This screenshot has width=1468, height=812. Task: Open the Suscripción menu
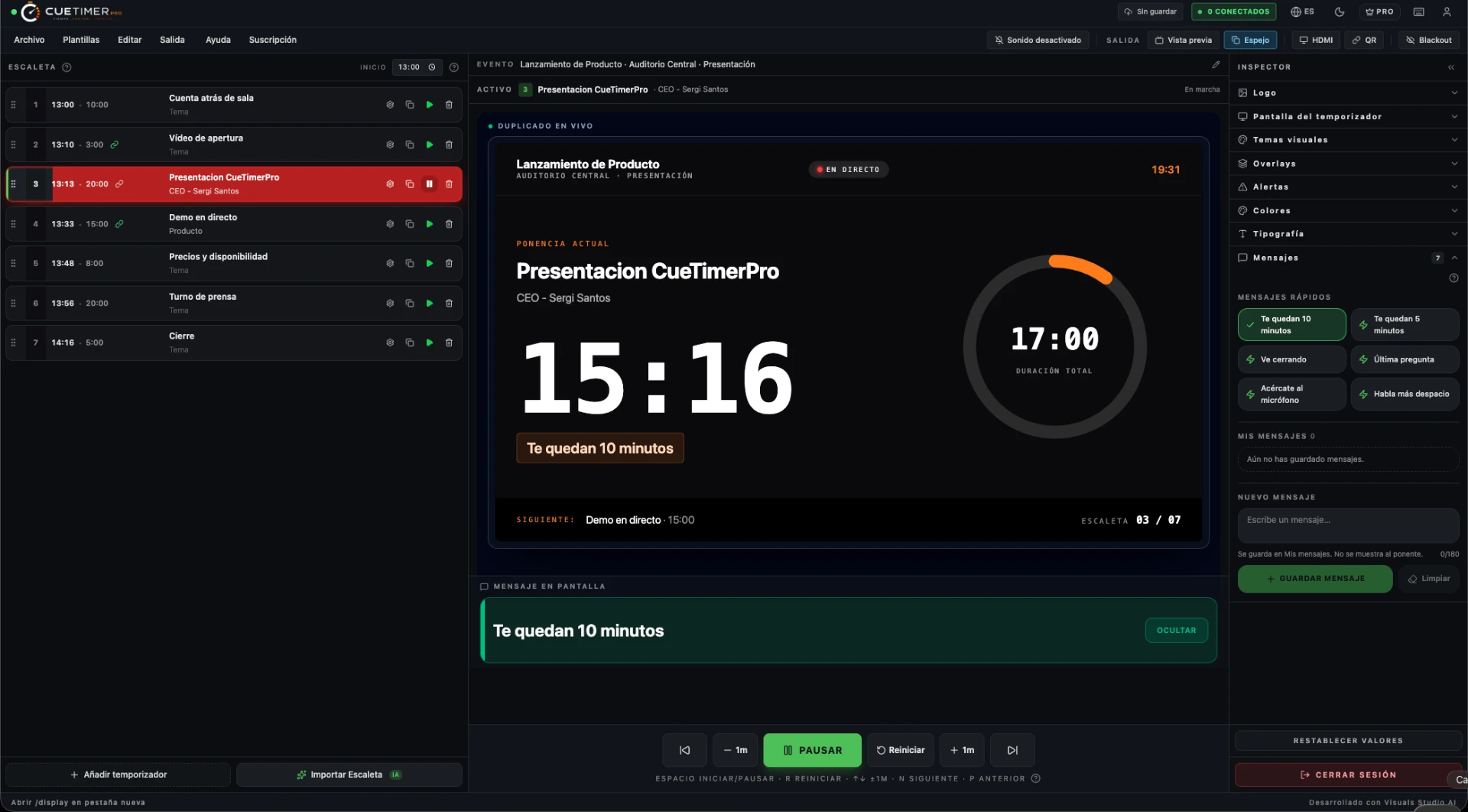[272, 40]
